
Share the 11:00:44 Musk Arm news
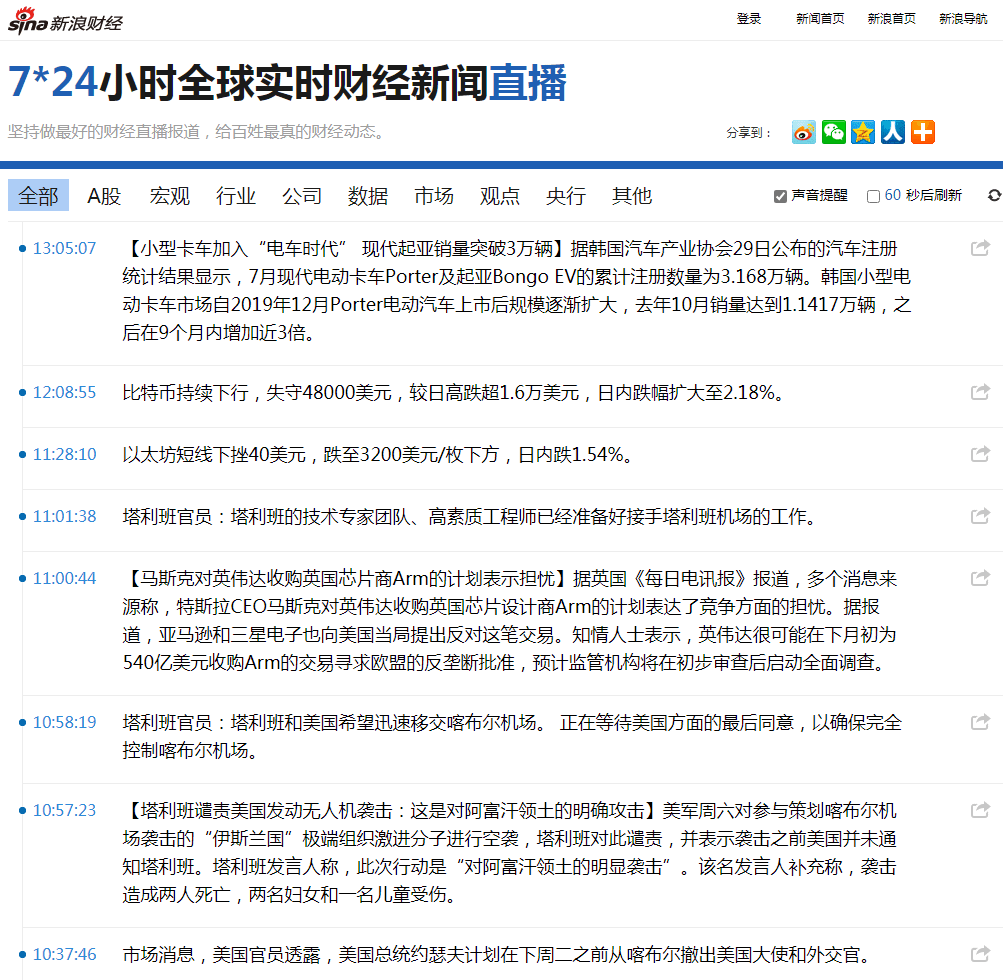(980, 578)
